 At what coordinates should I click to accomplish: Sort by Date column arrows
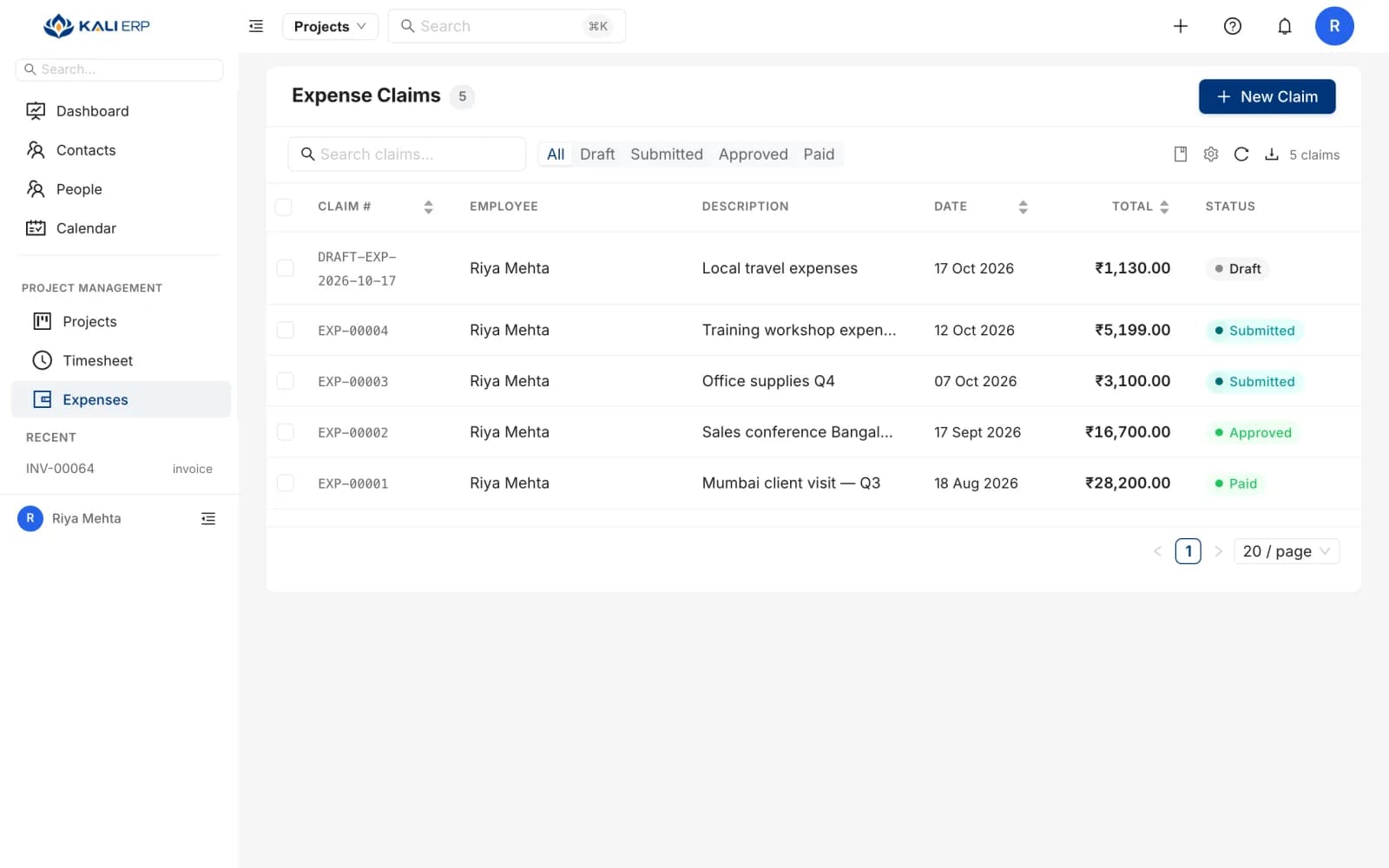[1023, 207]
